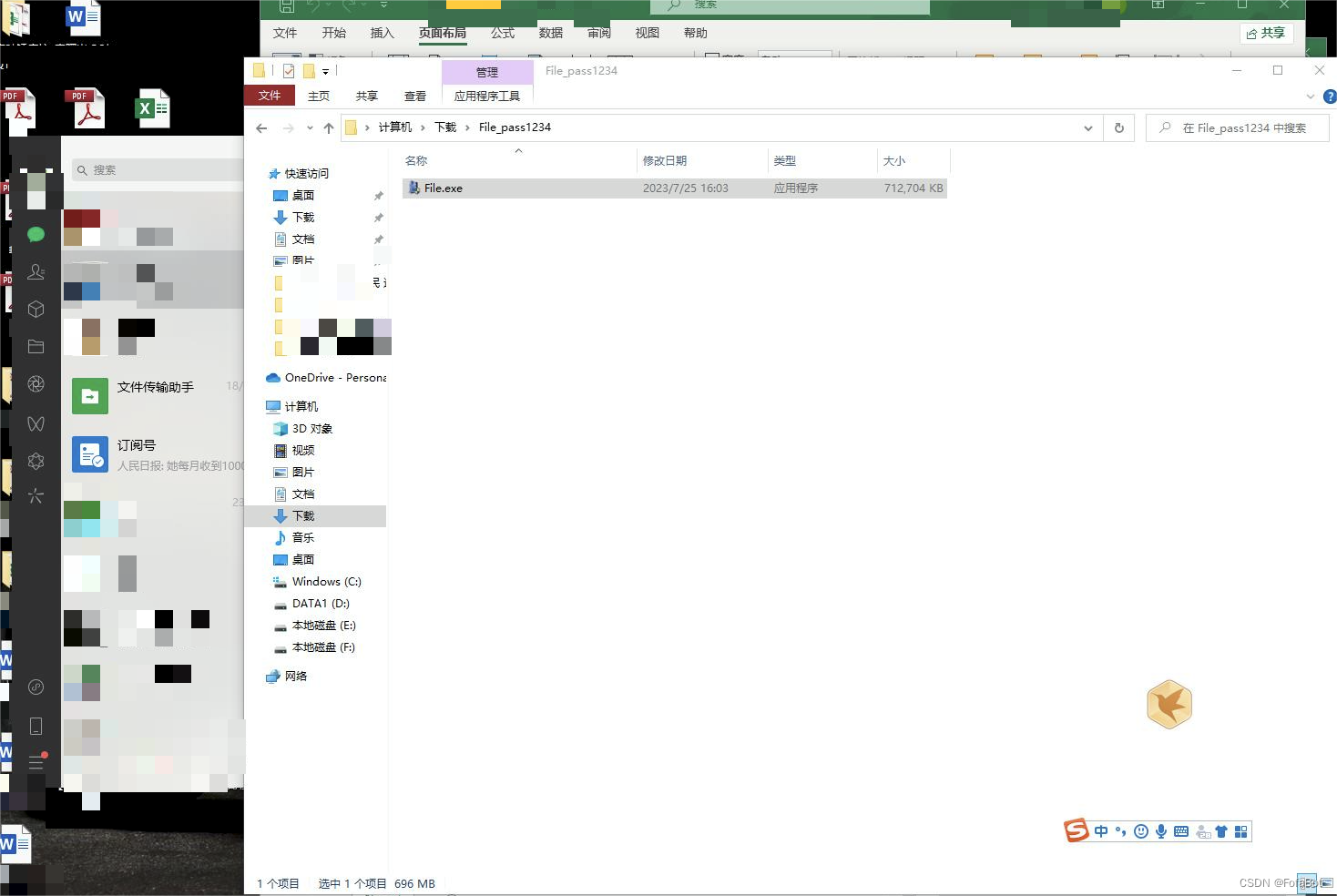Open Windows (C:) drive
1337x896 pixels.
point(326,581)
